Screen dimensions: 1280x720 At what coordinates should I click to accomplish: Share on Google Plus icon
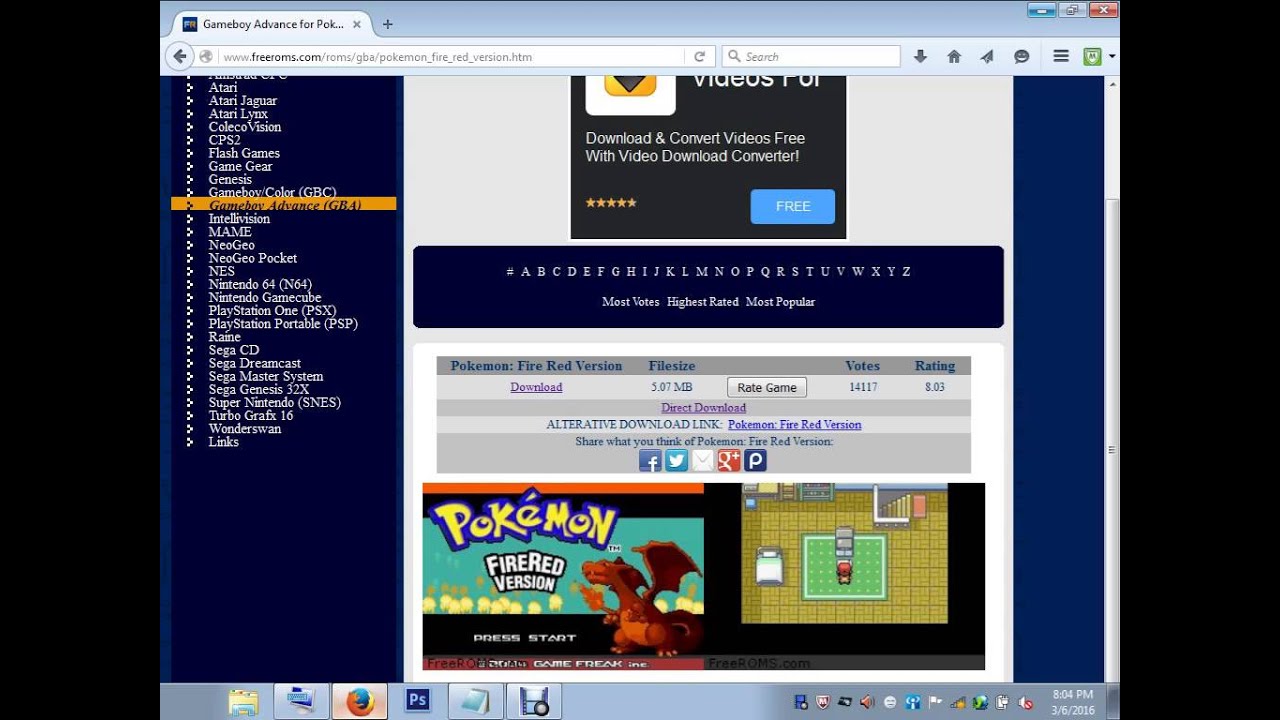[x=729, y=460]
